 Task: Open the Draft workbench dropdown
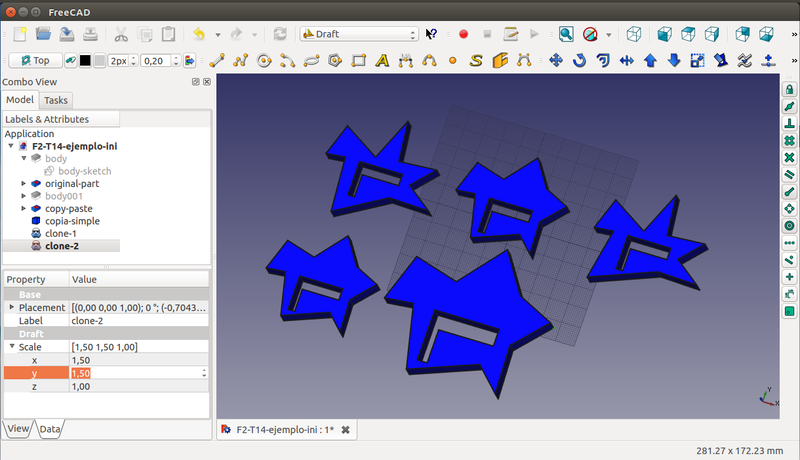[x=359, y=34]
